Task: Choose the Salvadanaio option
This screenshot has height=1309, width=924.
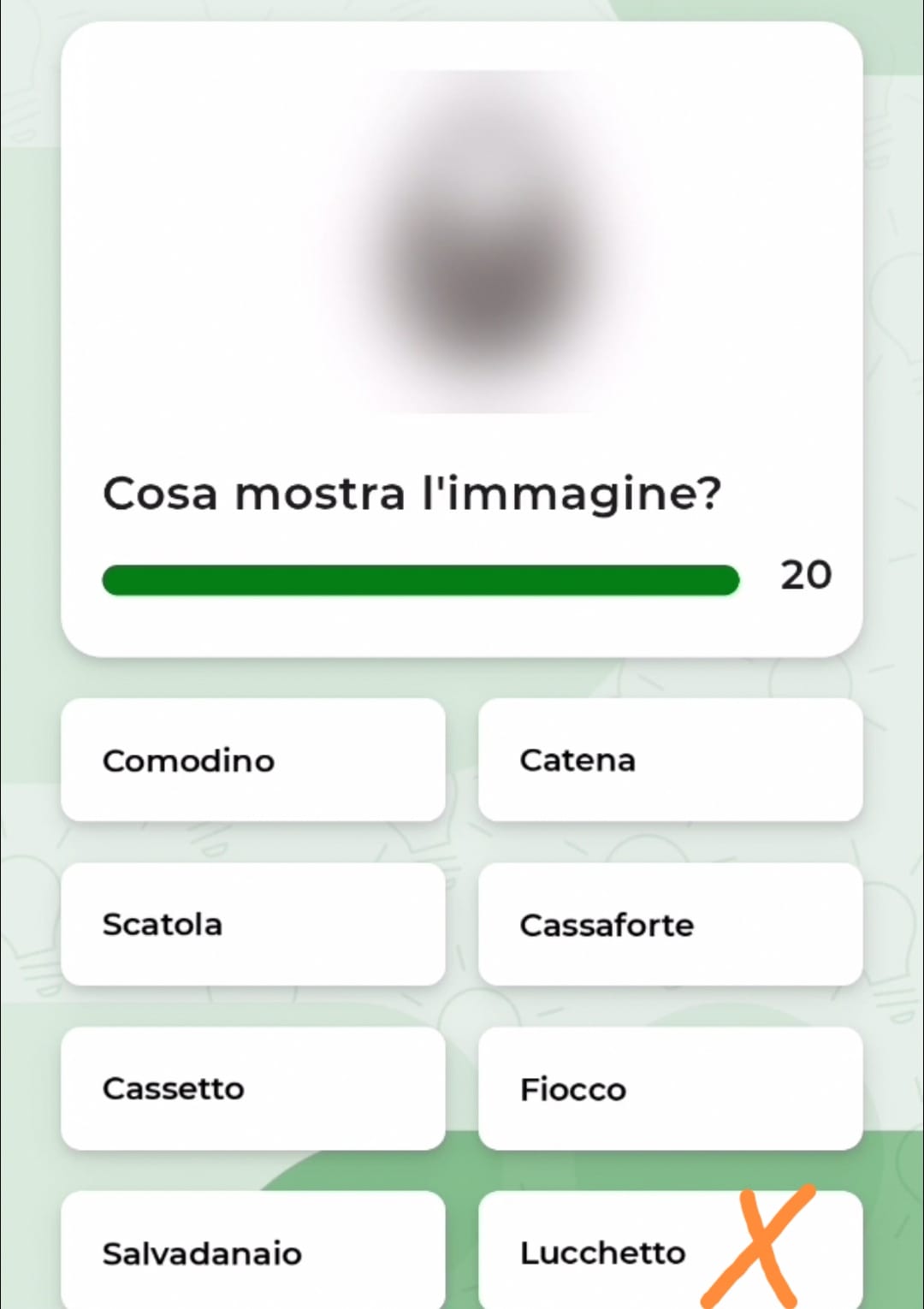Action: coord(253,1251)
